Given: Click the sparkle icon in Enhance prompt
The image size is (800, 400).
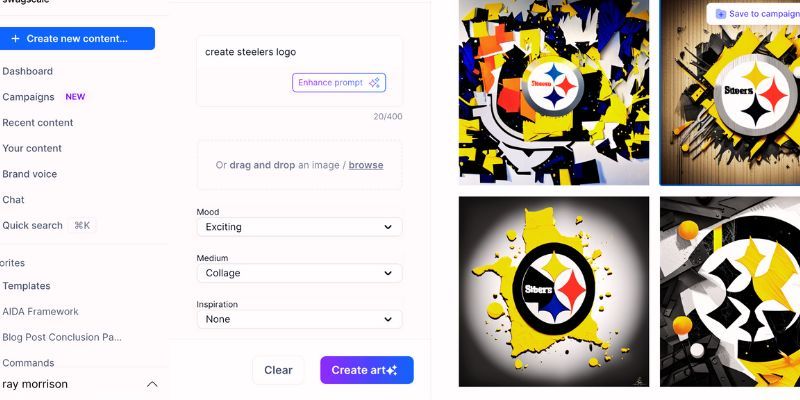Looking at the screenshot, I should 374,83.
